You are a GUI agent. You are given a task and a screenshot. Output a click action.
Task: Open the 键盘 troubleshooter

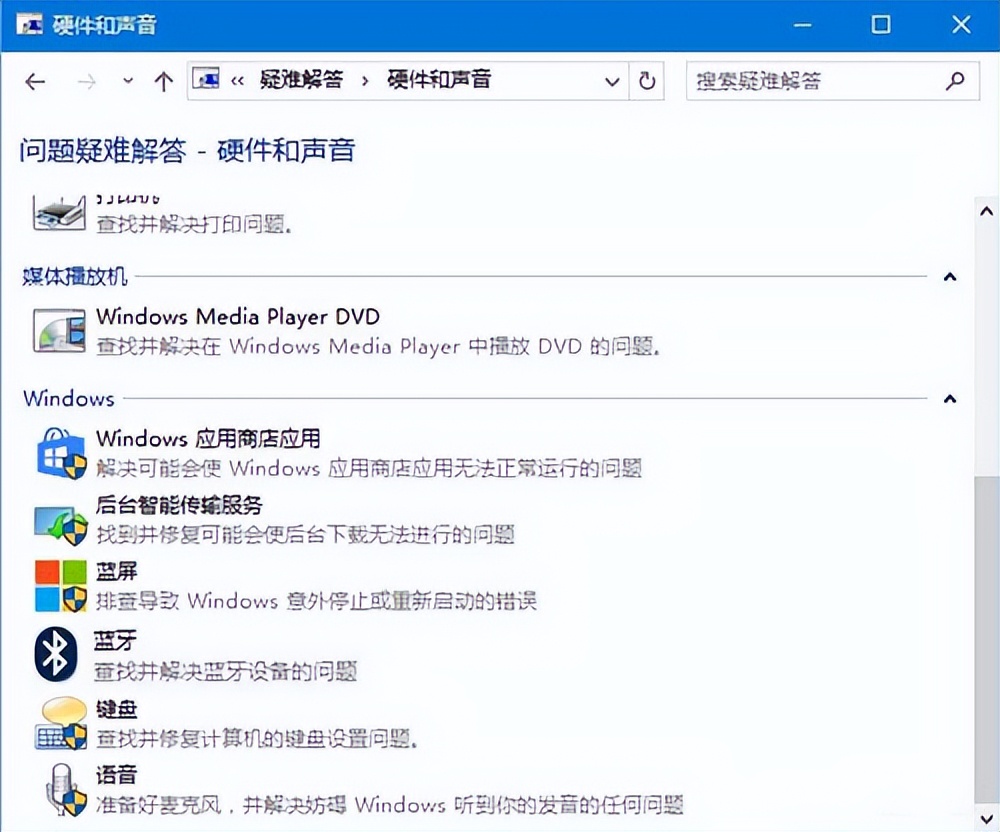117,709
